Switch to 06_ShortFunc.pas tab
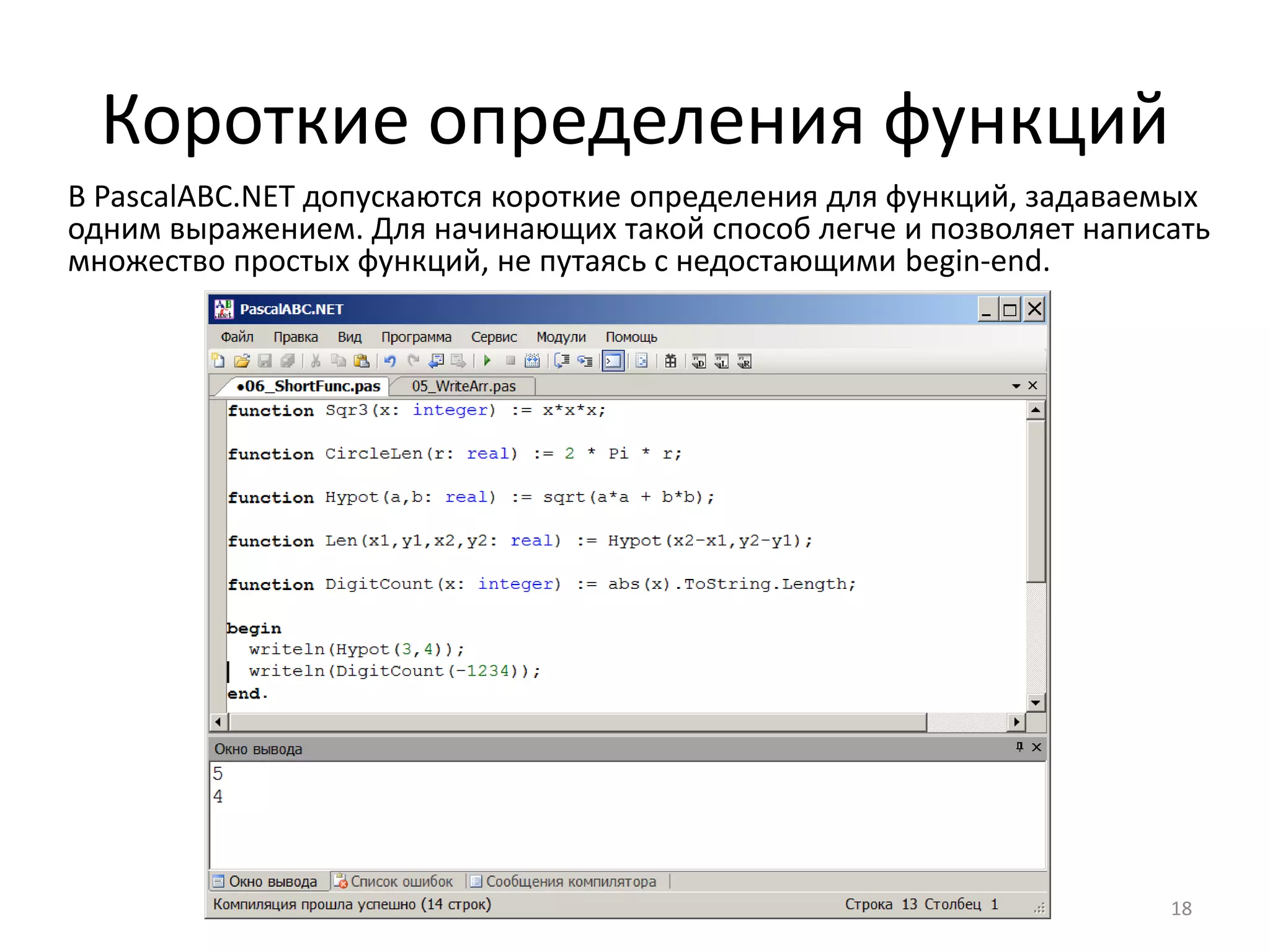 pyautogui.click(x=308, y=386)
